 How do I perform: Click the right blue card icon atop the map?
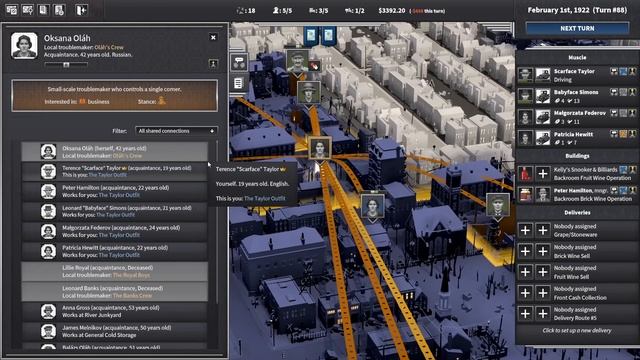point(329,36)
